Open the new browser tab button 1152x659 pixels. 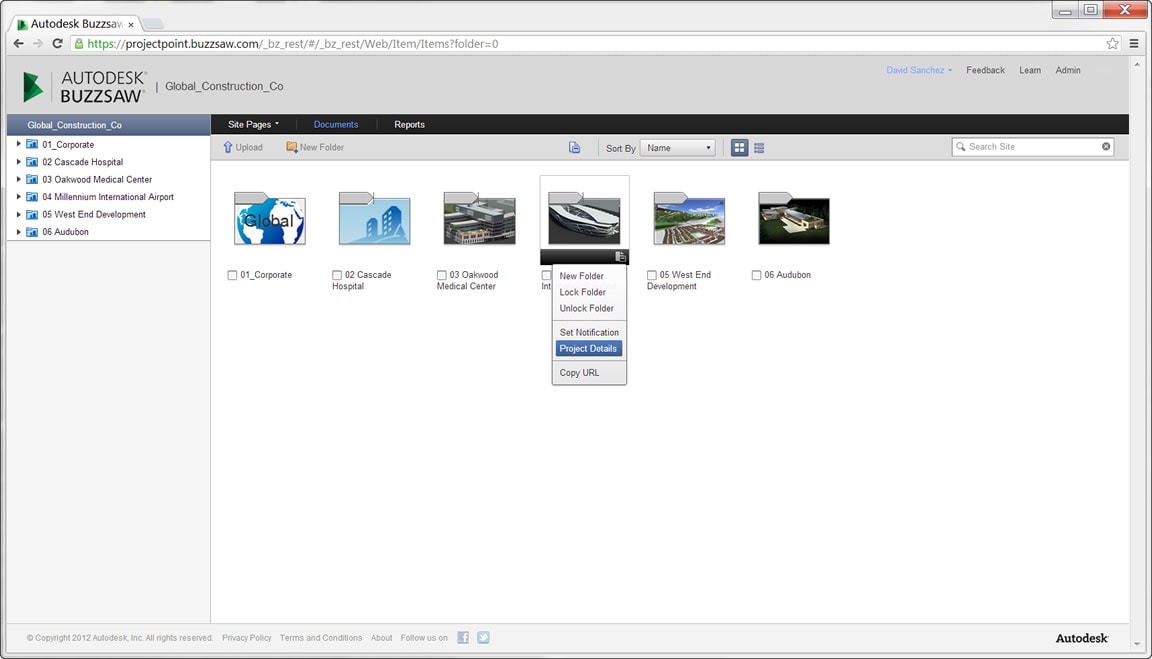[x=151, y=24]
